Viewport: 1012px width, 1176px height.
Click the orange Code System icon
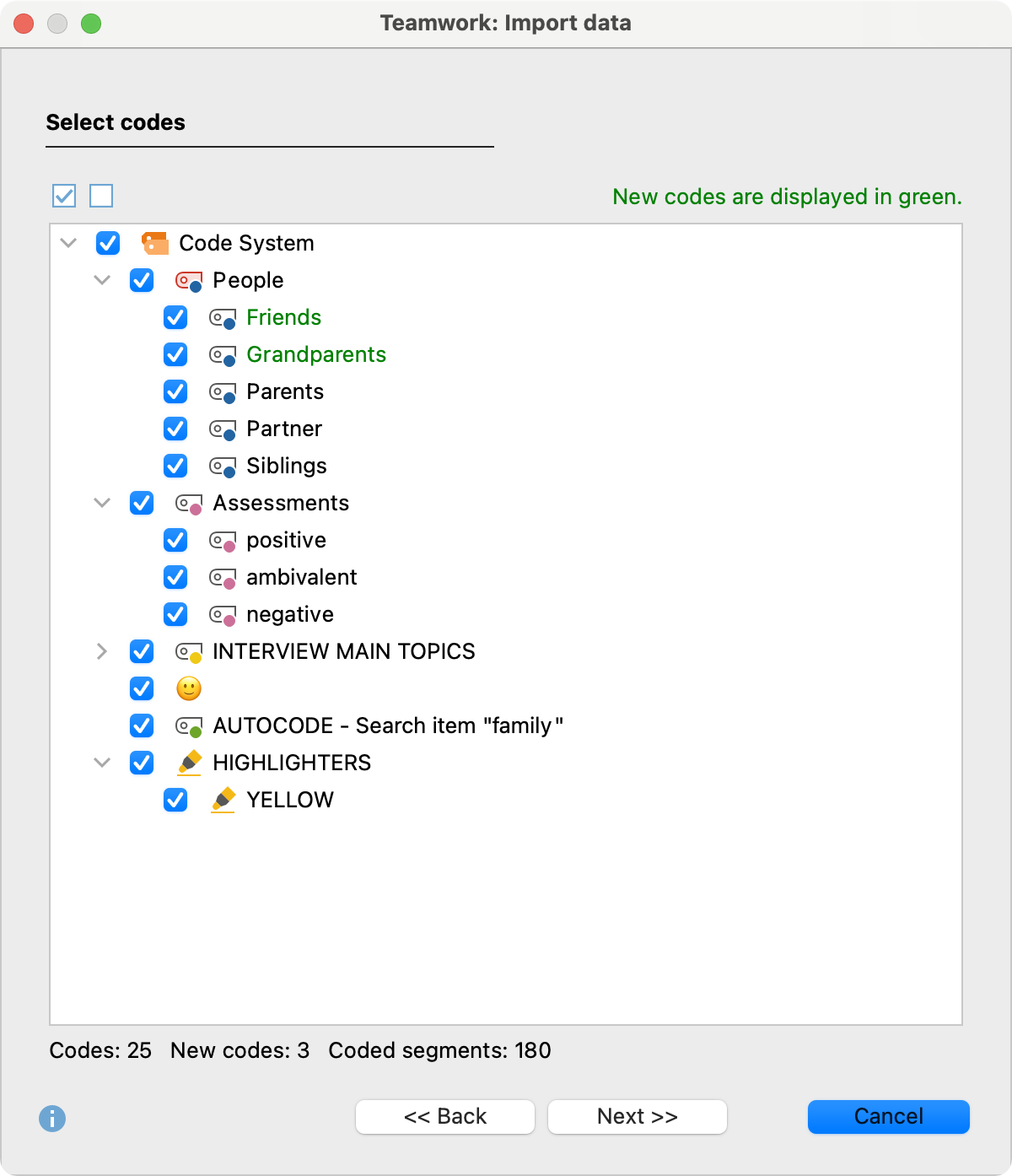click(156, 243)
